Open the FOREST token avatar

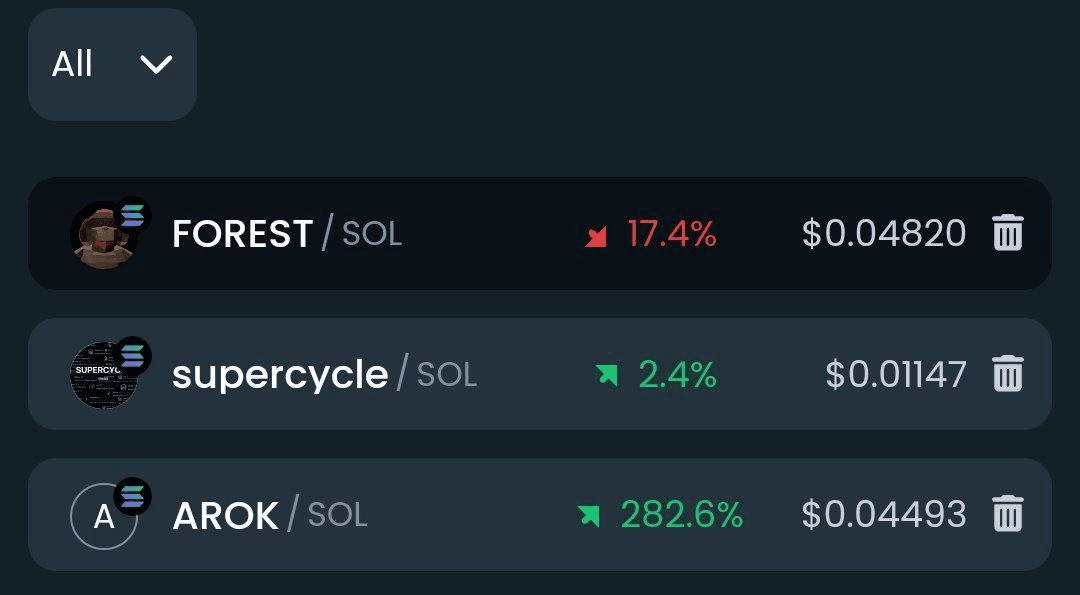104,236
